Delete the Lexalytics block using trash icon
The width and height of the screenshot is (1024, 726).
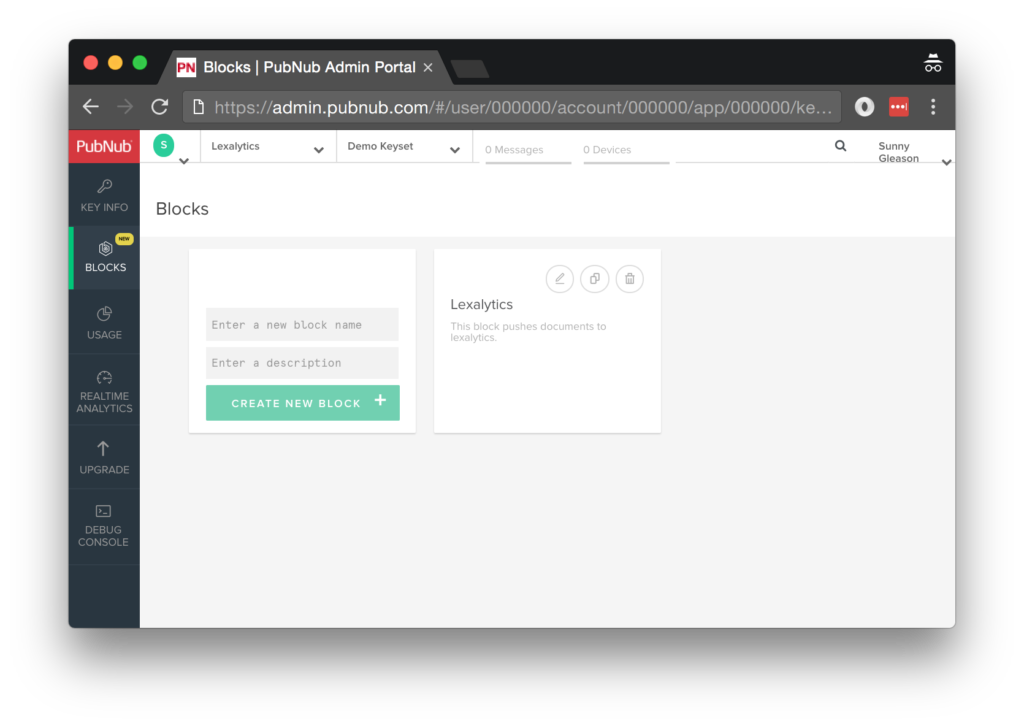pos(629,279)
